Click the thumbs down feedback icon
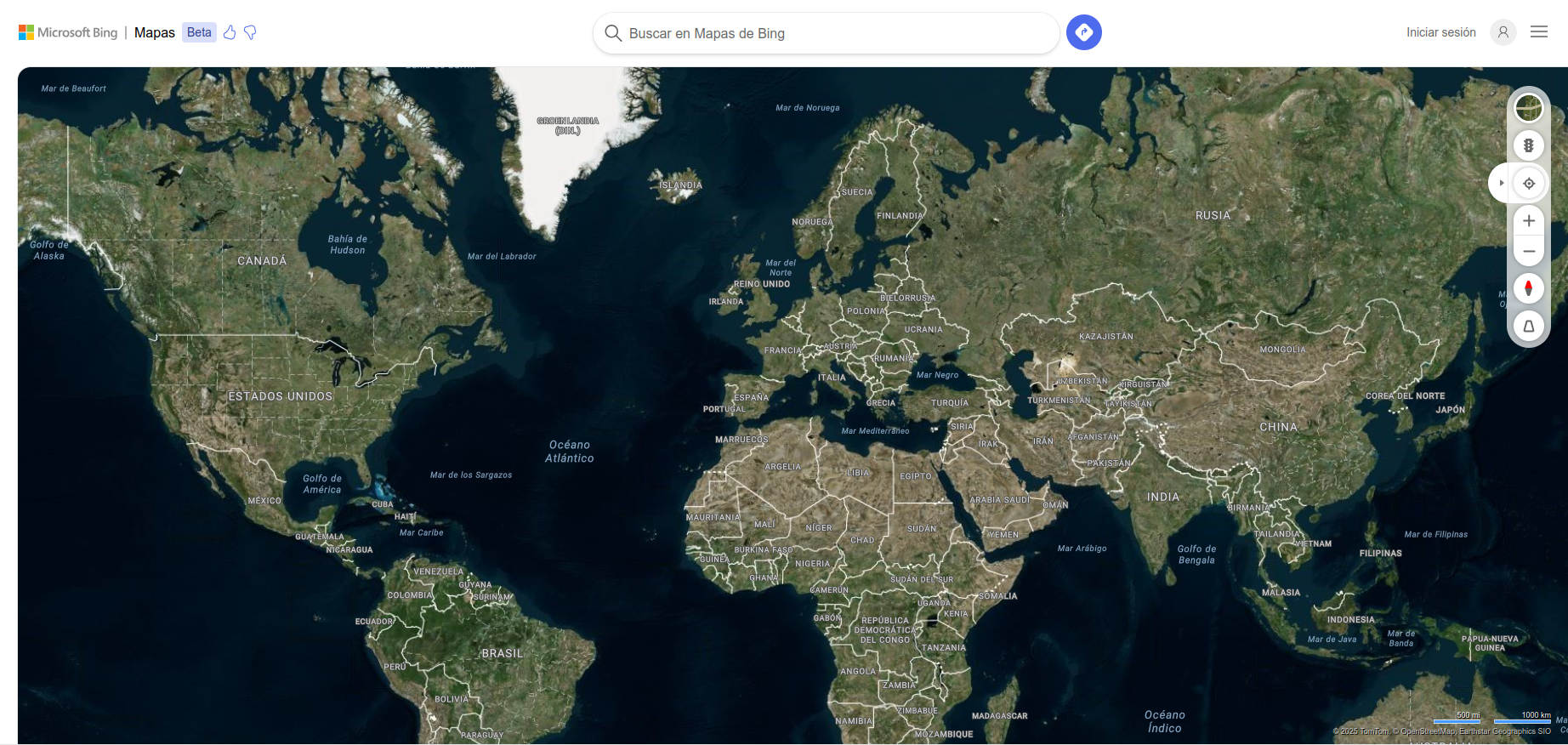 coord(250,32)
